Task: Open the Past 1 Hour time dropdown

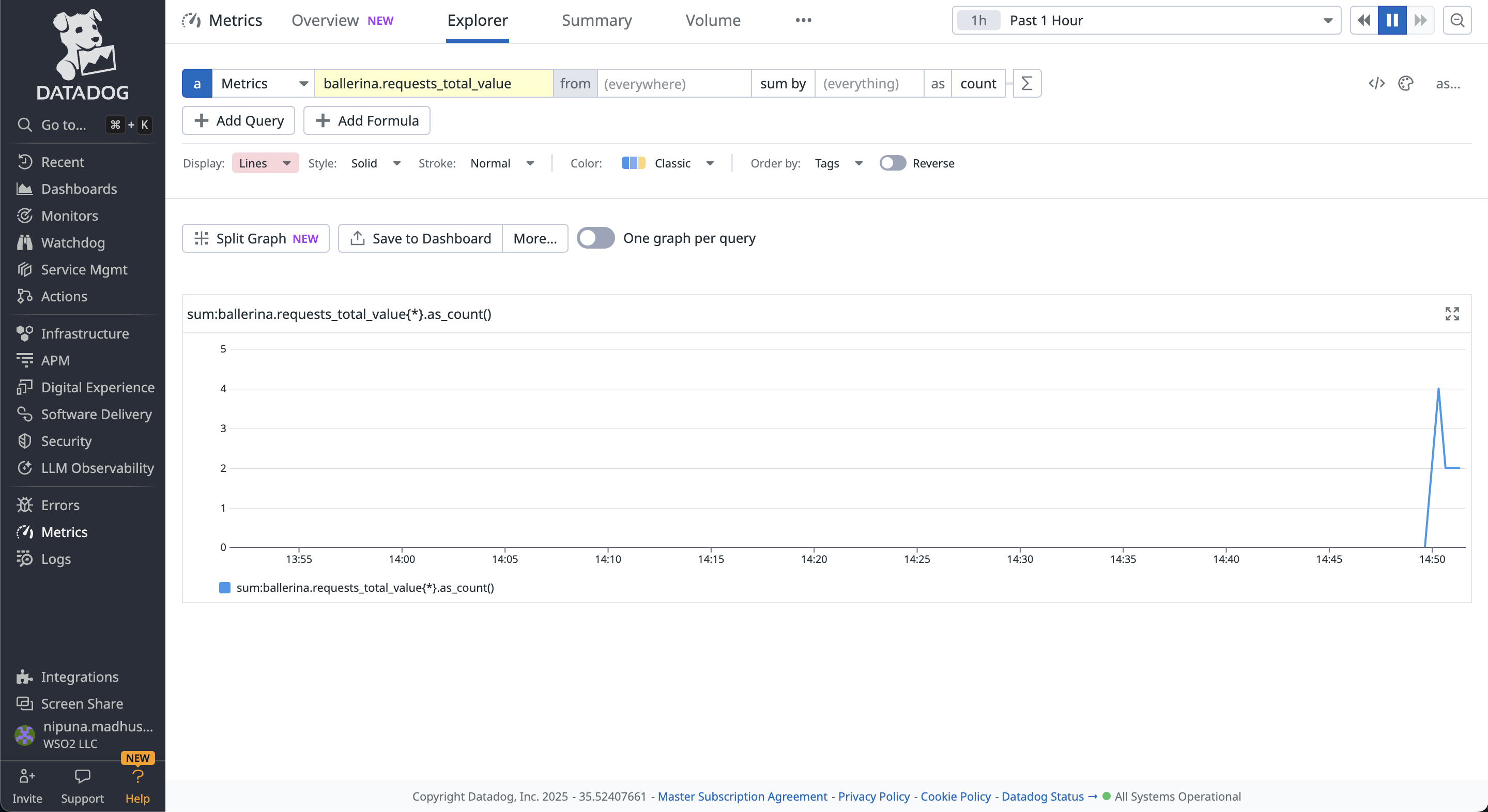Action: (x=1146, y=21)
